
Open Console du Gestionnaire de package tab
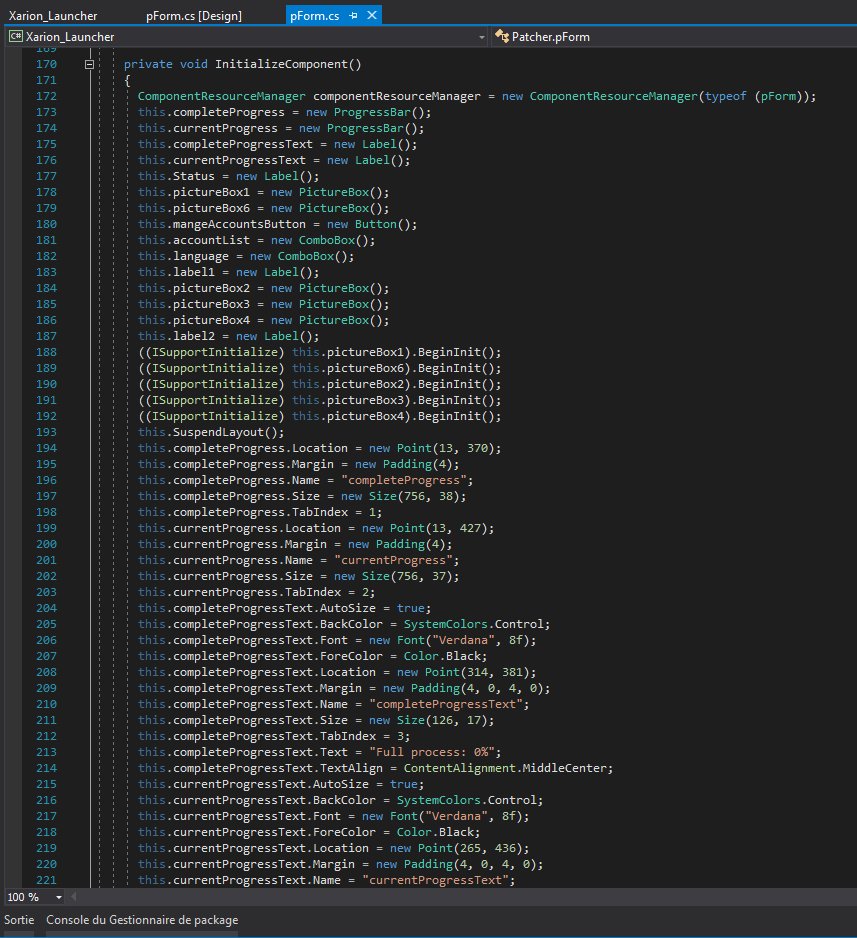142,919
